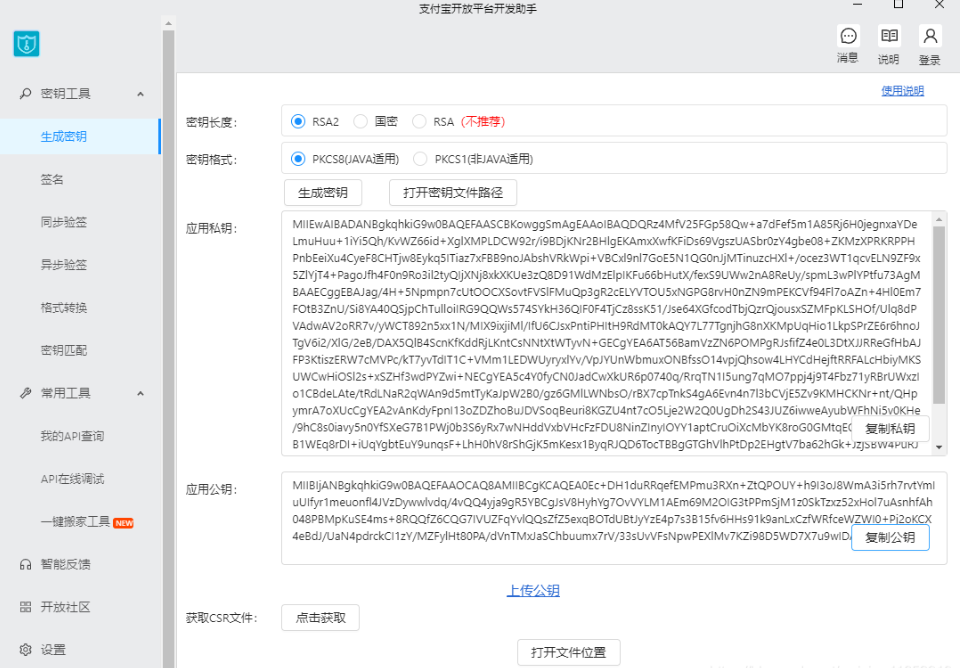Viewport: 960px width, 668px height.
Task: Click inside the 应用公钥 text area
Action: click(614, 518)
